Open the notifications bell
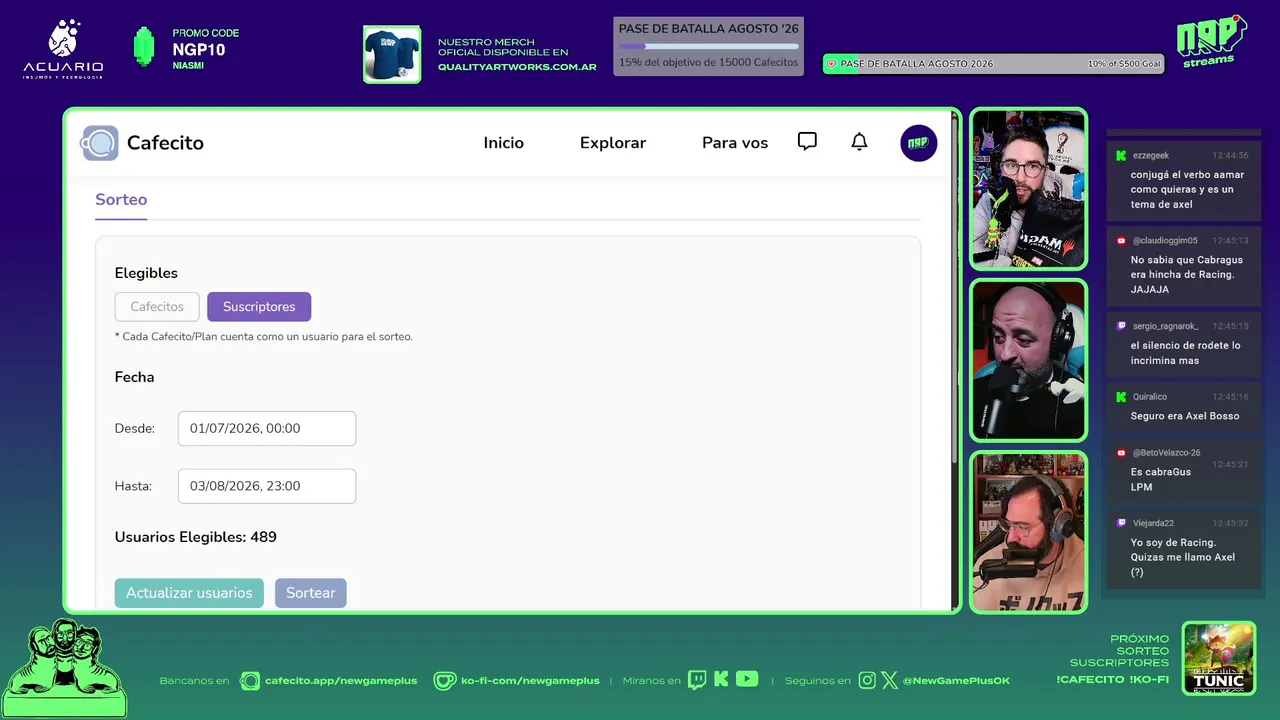1280x720 pixels. click(x=859, y=142)
